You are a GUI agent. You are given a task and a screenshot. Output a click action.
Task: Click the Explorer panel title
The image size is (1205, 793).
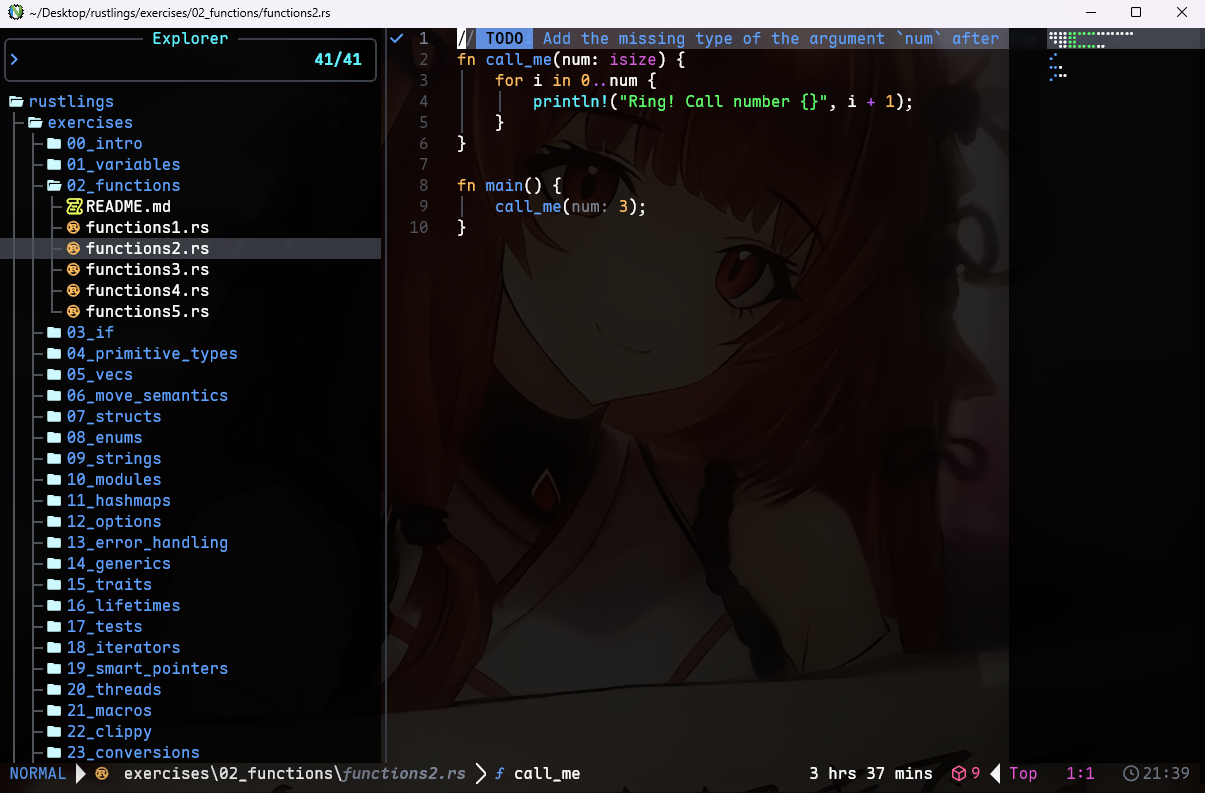tap(190, 39)
